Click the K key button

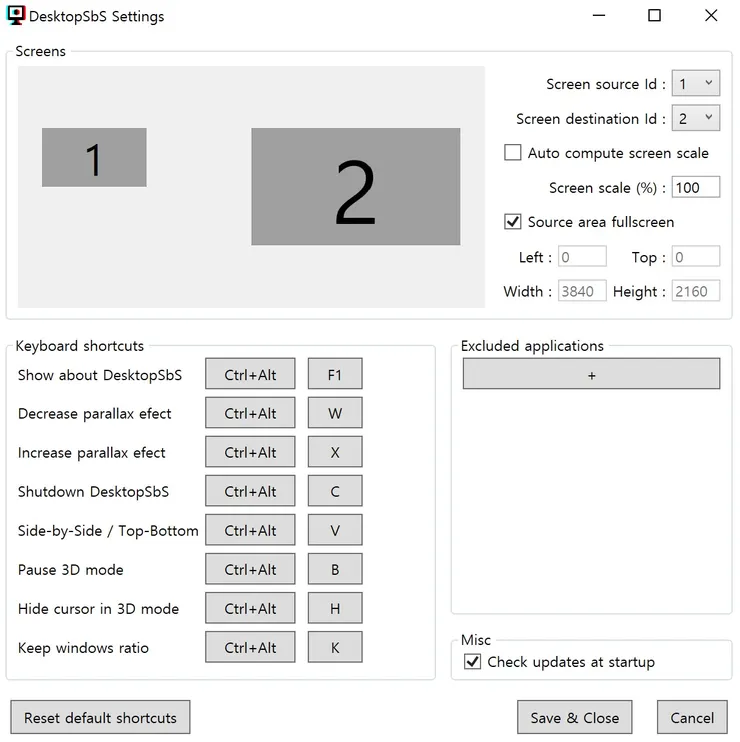click(335, 647)
